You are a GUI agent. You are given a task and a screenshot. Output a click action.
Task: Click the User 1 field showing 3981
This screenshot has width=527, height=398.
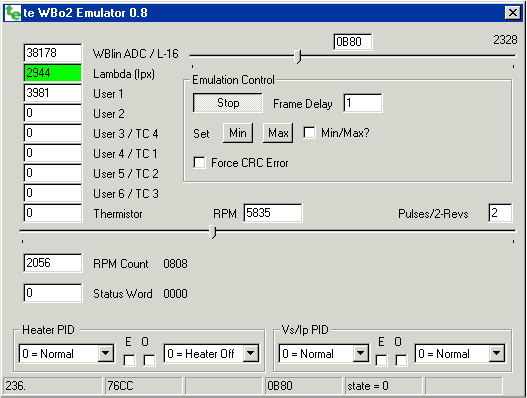[53, 93]
